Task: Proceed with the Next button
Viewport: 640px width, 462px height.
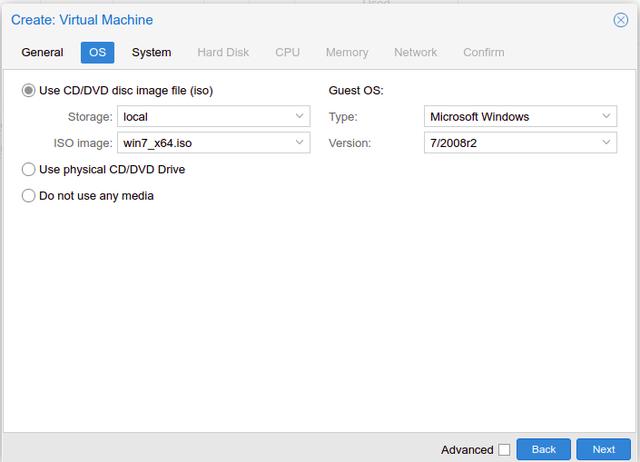Action: pyautogui.click(x=604, y=449)
